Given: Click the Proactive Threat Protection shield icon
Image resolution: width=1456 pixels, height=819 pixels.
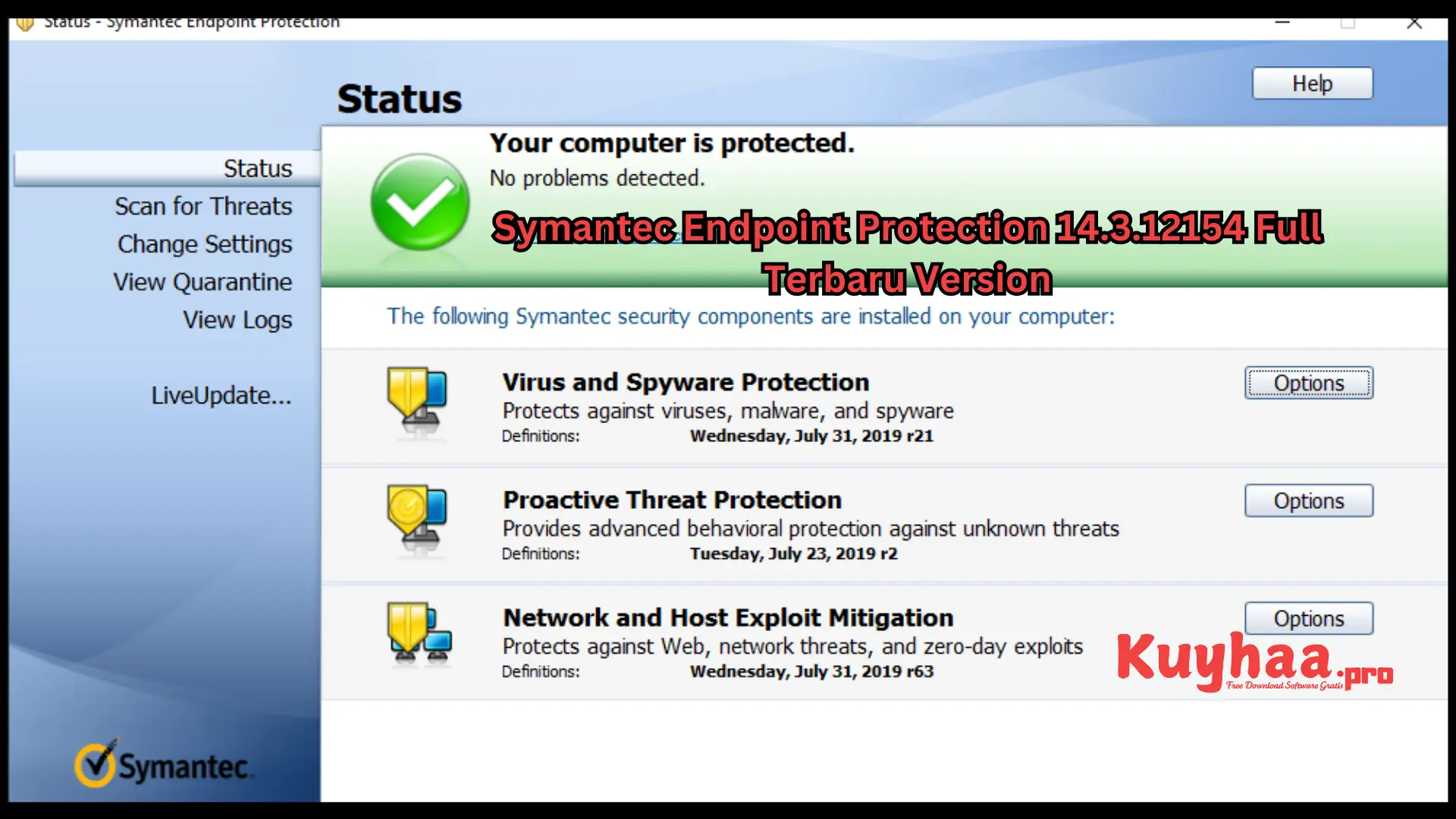Looking at the screenshot, I should 415,515.
